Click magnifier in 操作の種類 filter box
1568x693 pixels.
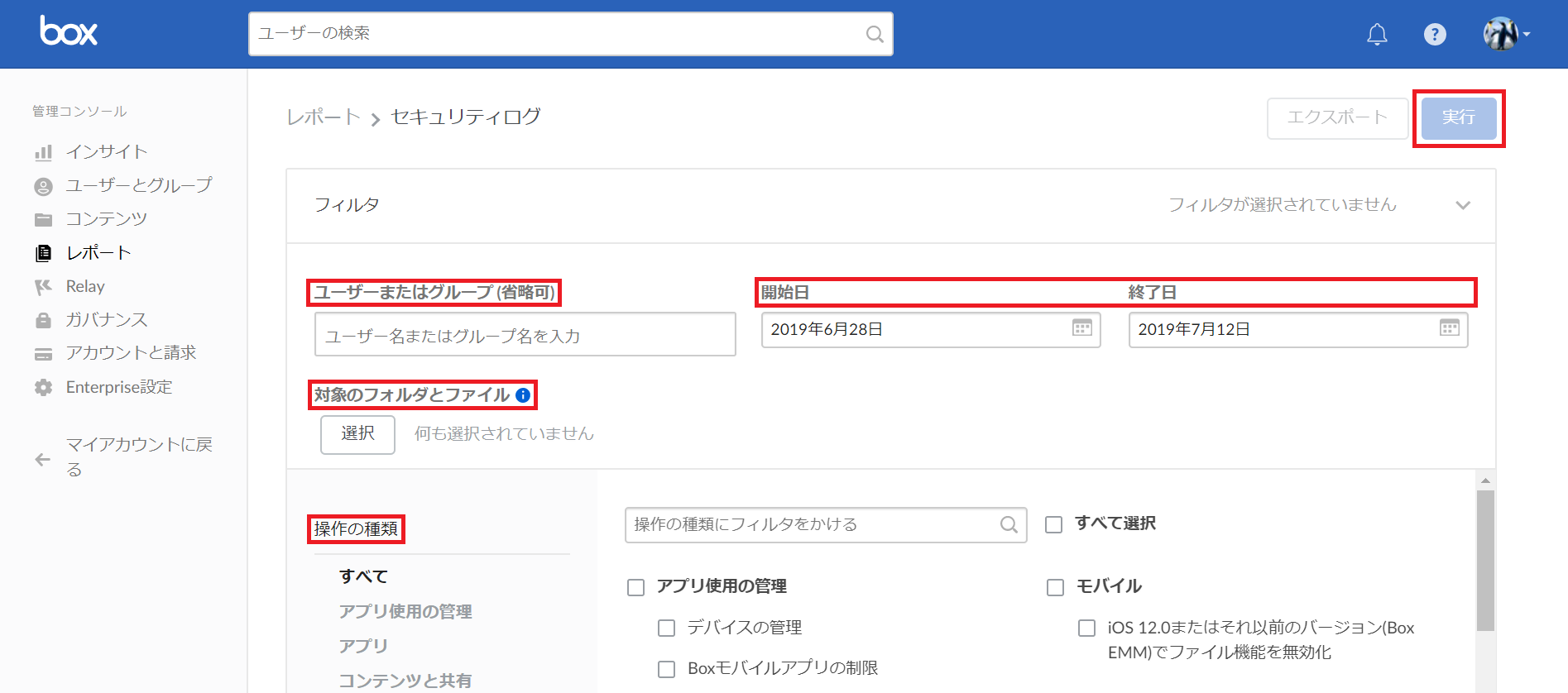(x=1009, y=524)
